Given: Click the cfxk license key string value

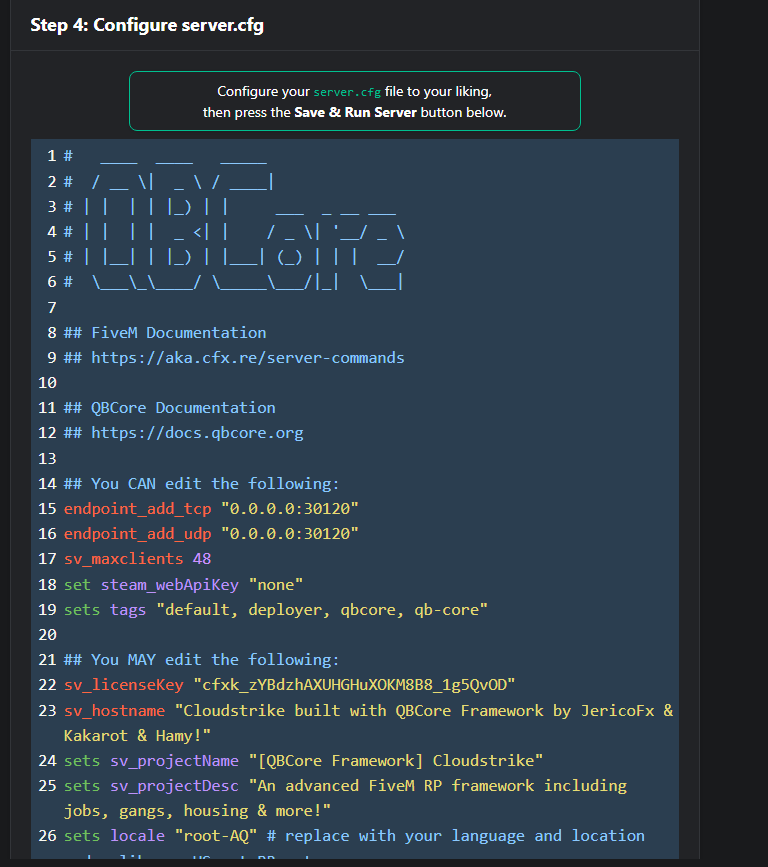Looking at the screenshot, I should [354, 685].
